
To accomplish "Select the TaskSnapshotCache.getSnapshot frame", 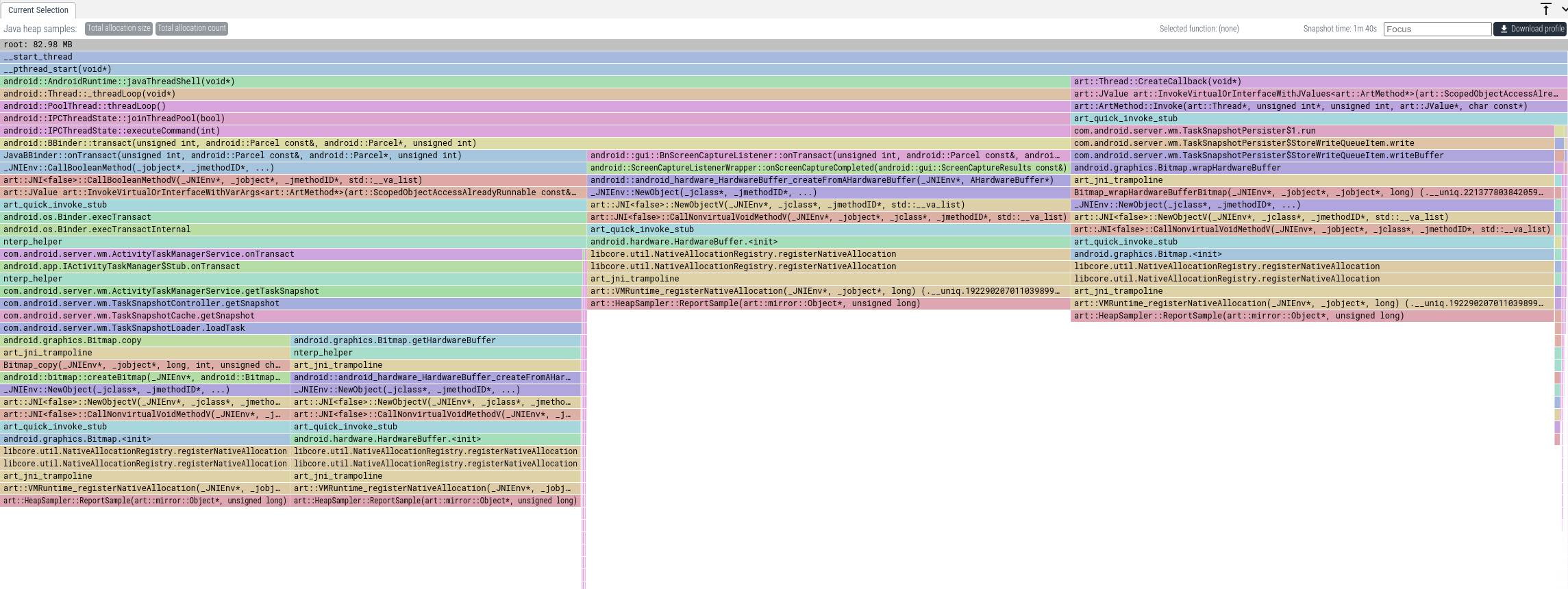I will (x=291, y=316).
